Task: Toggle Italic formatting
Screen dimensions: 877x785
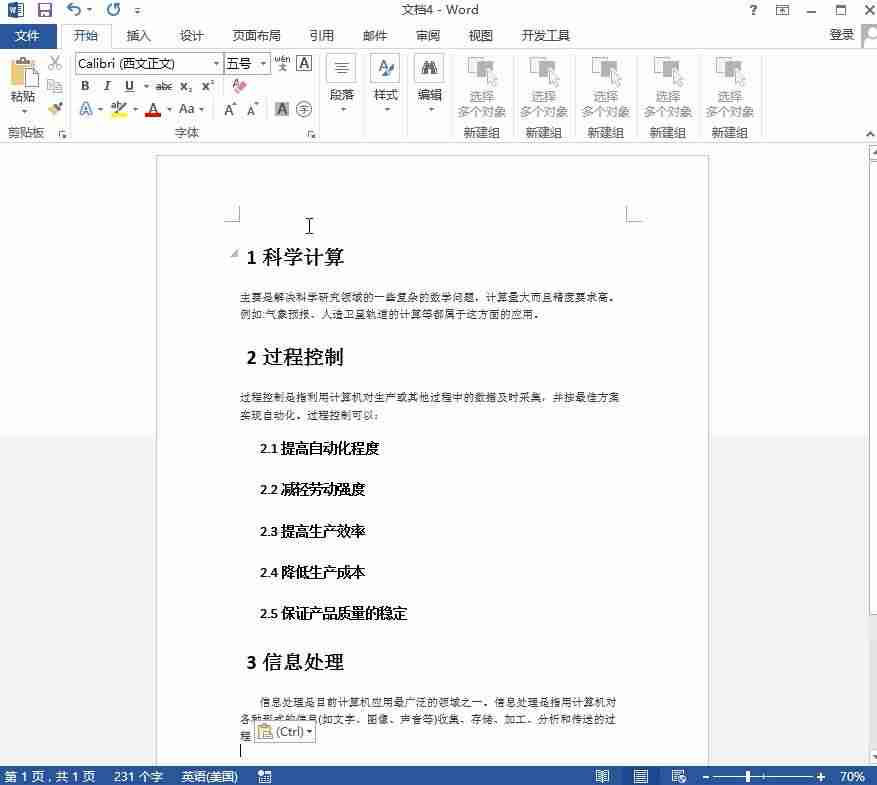Action: (107, 86)
